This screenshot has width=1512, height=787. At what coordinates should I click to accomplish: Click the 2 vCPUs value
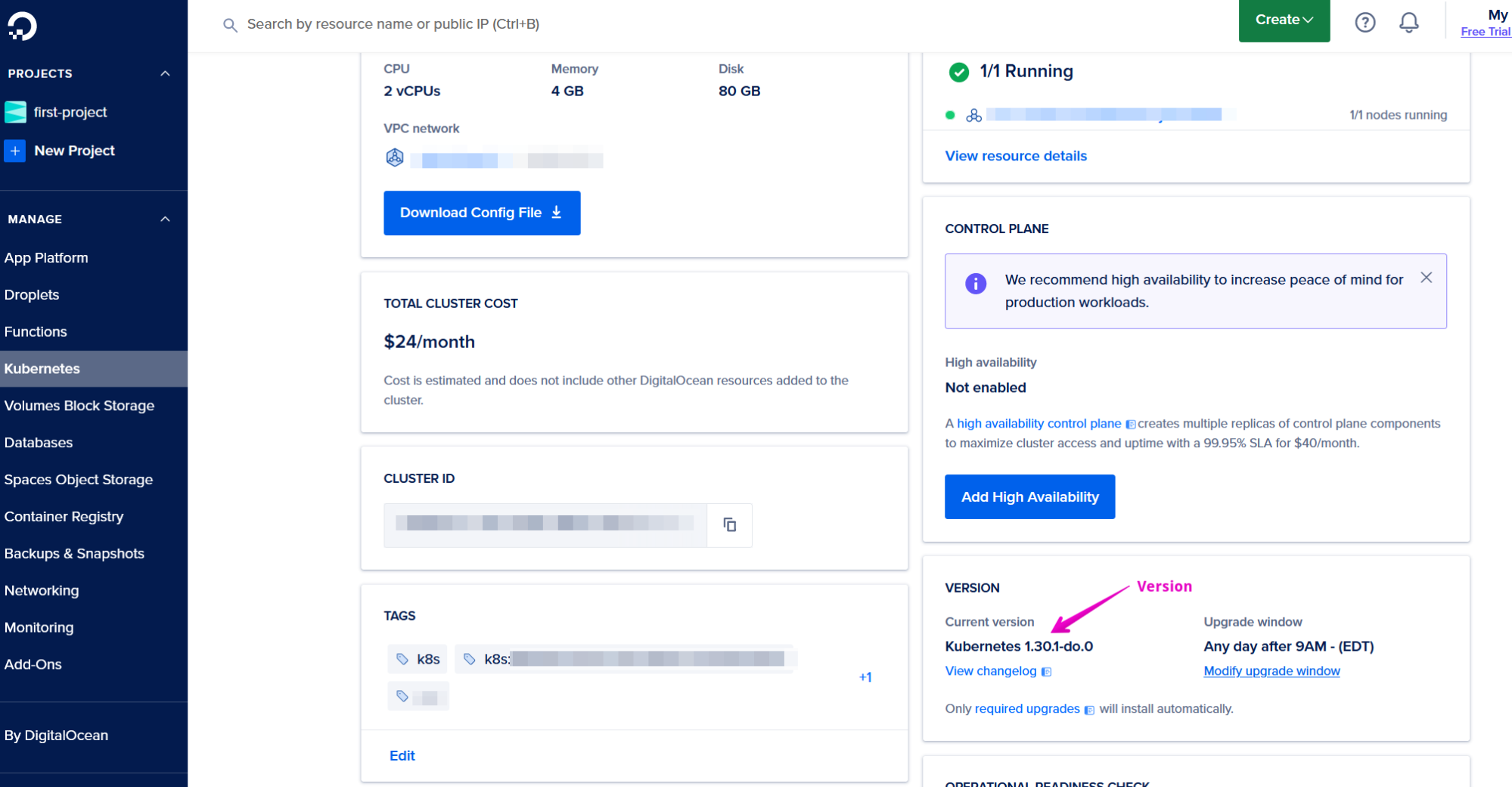pos(412,91)
